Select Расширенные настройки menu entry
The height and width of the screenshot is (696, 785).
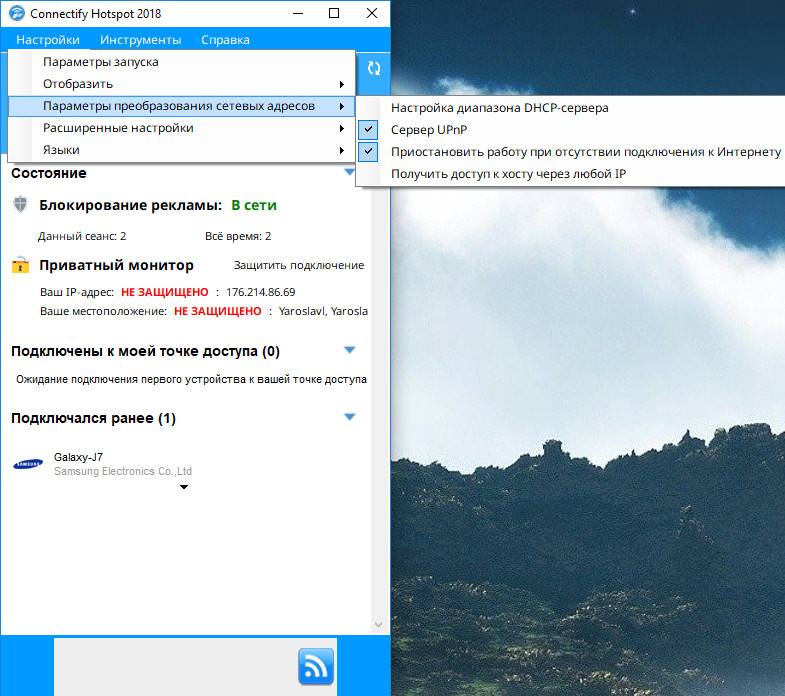(x=181, y=128)
